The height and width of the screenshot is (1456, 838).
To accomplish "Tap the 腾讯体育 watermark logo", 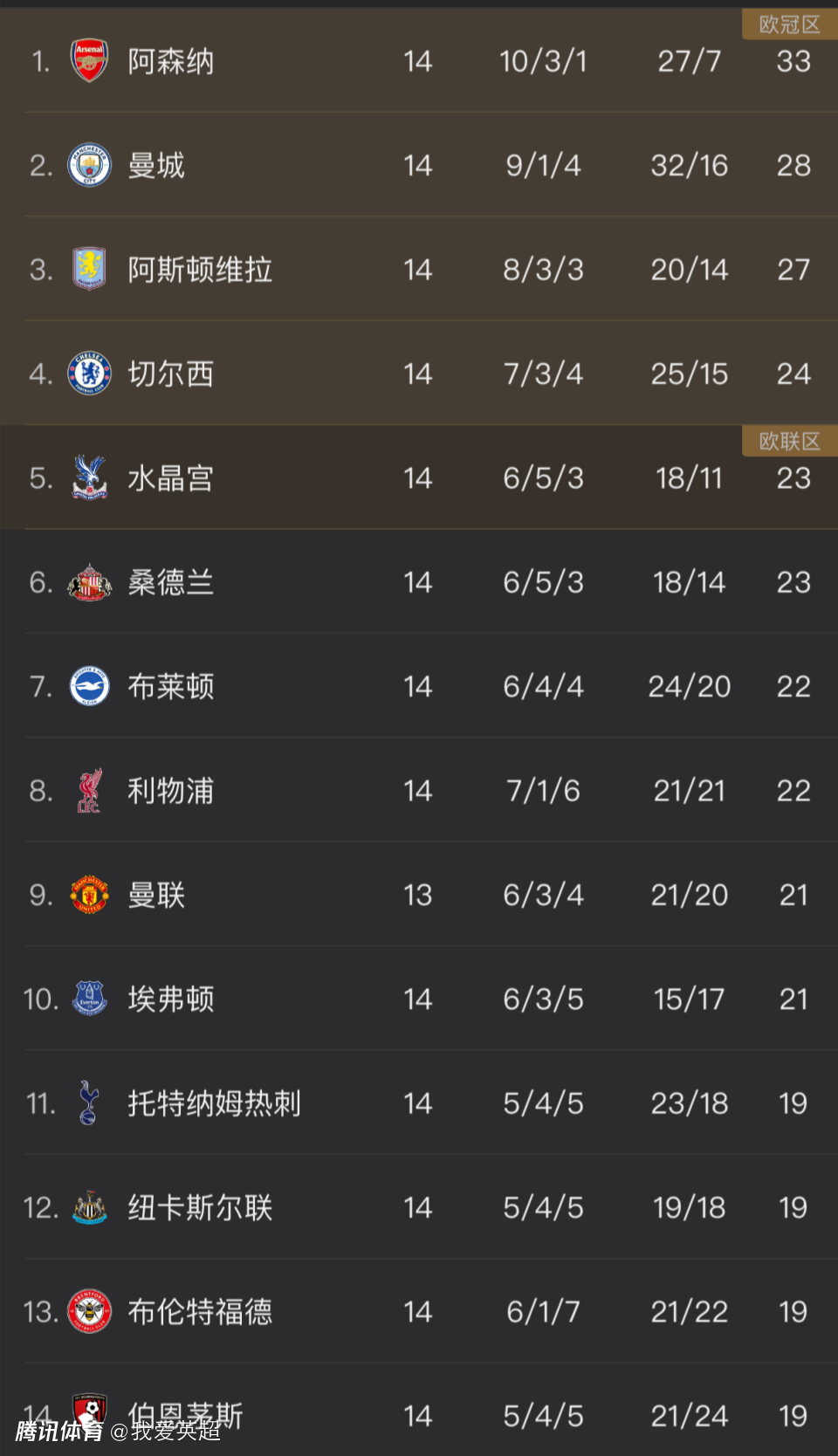I will 59,1432.
